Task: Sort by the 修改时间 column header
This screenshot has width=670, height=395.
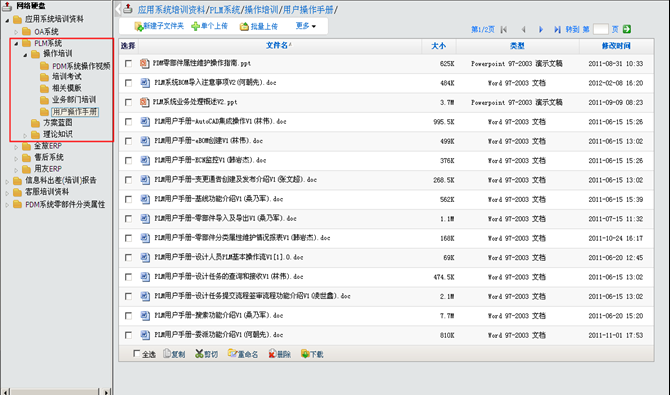Action: pyautogui.click(x=616, y=46)
